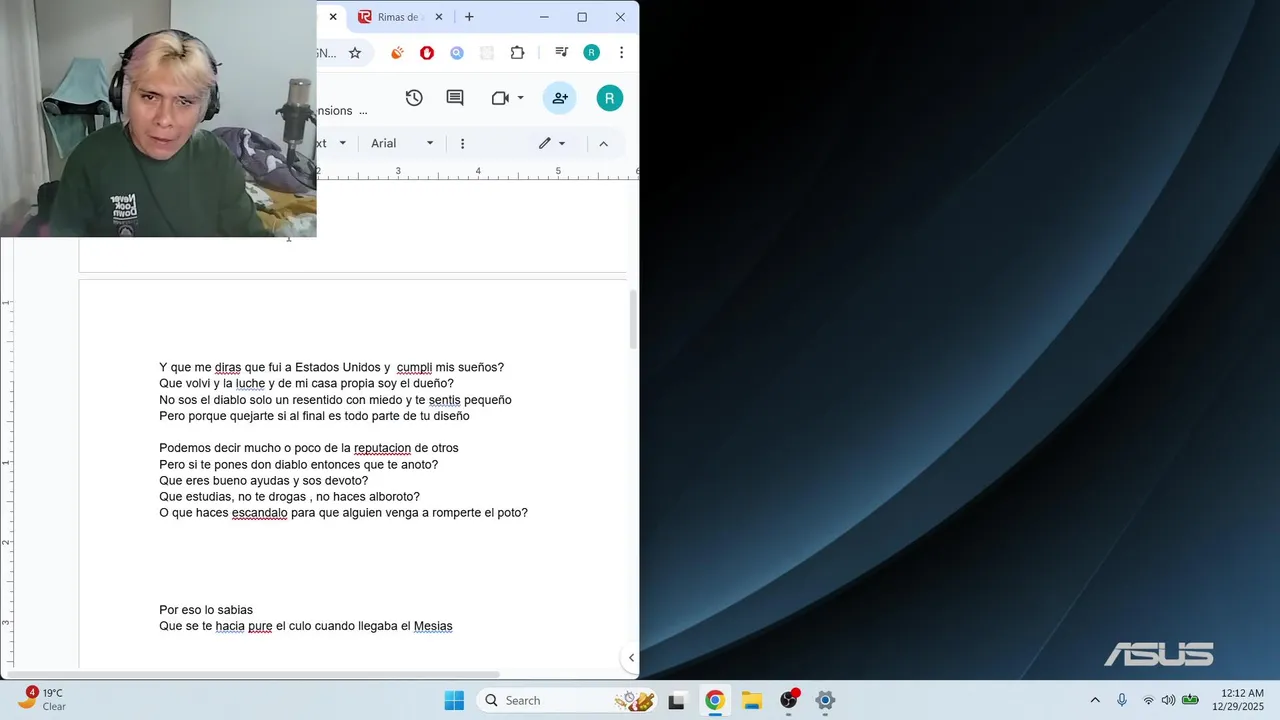1280x720 pixels.
Task: Click line starting 'Pero porque quejarte'
Action: click(314, 416)
